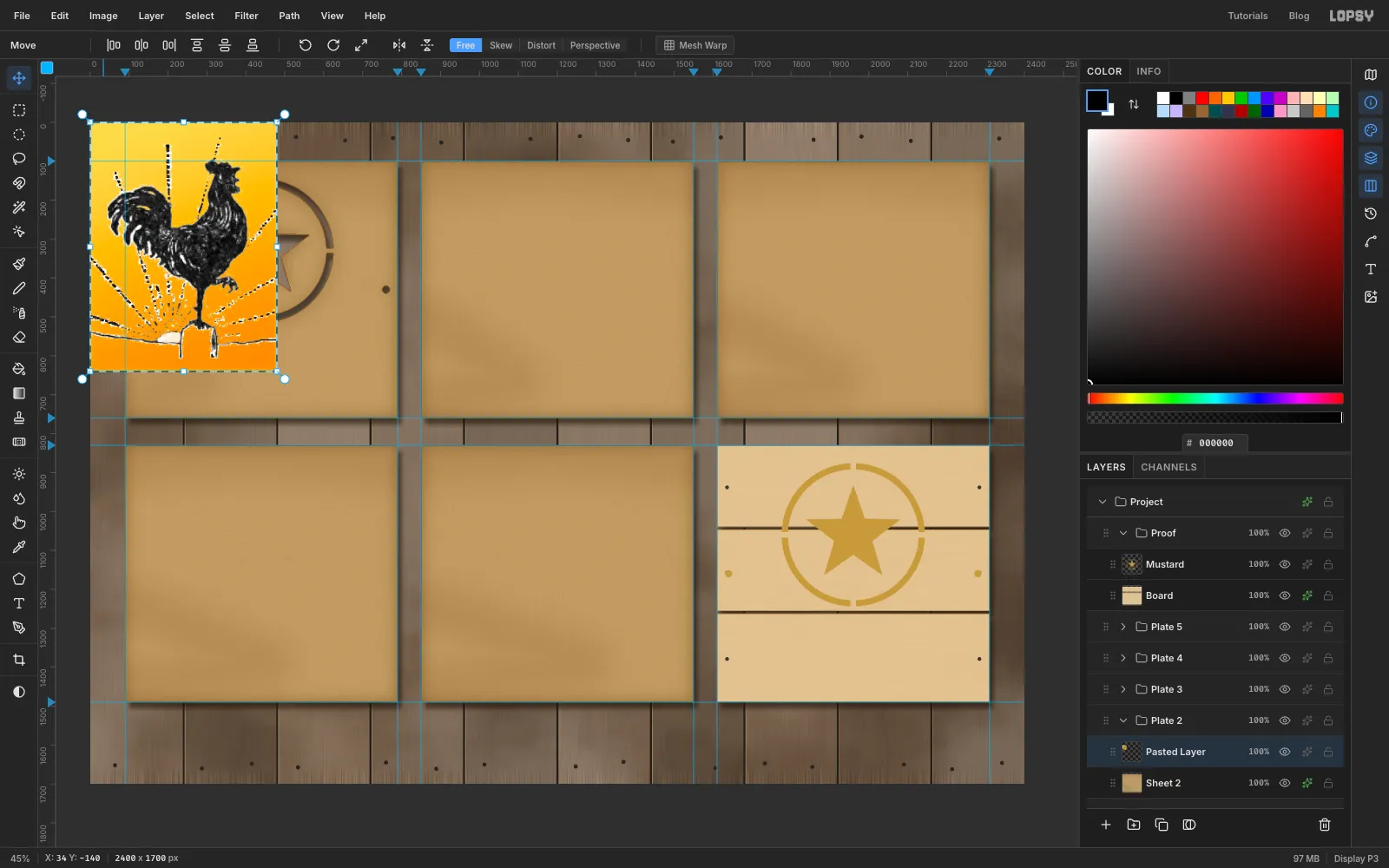
Task: Activate the eraser tool
Action: pos(19,337)
